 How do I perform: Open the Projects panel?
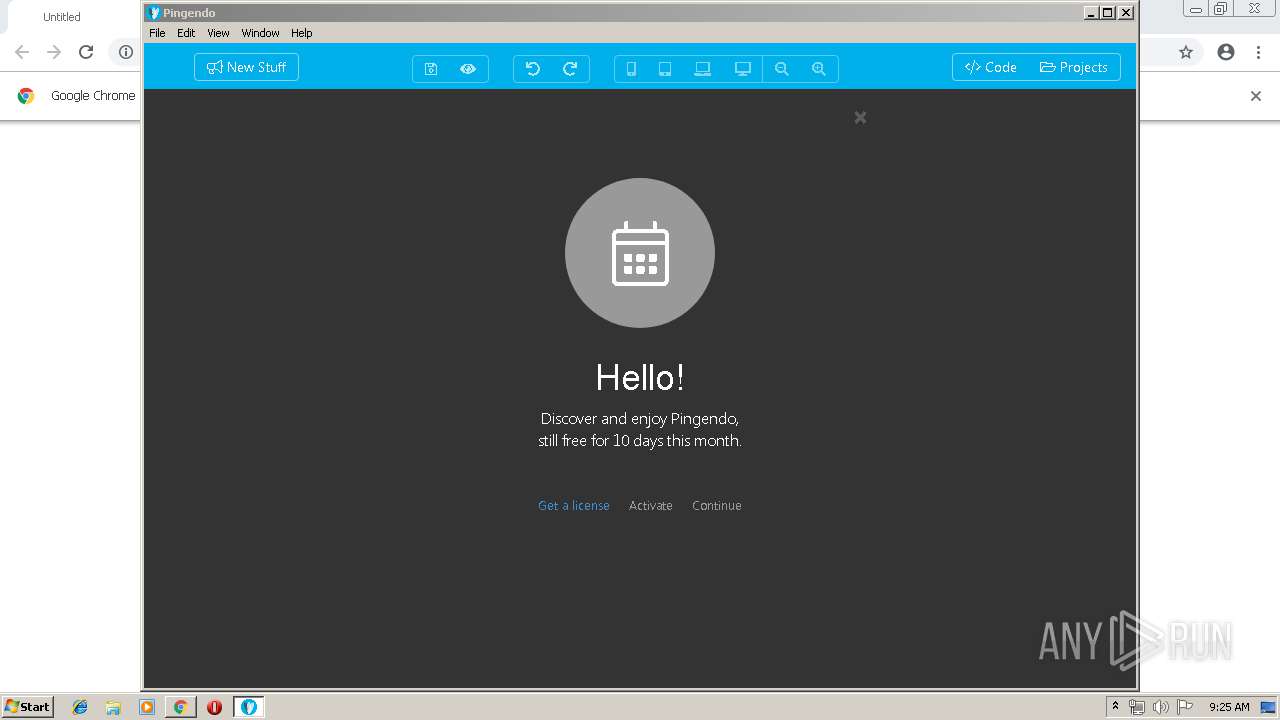point(1074,67)
